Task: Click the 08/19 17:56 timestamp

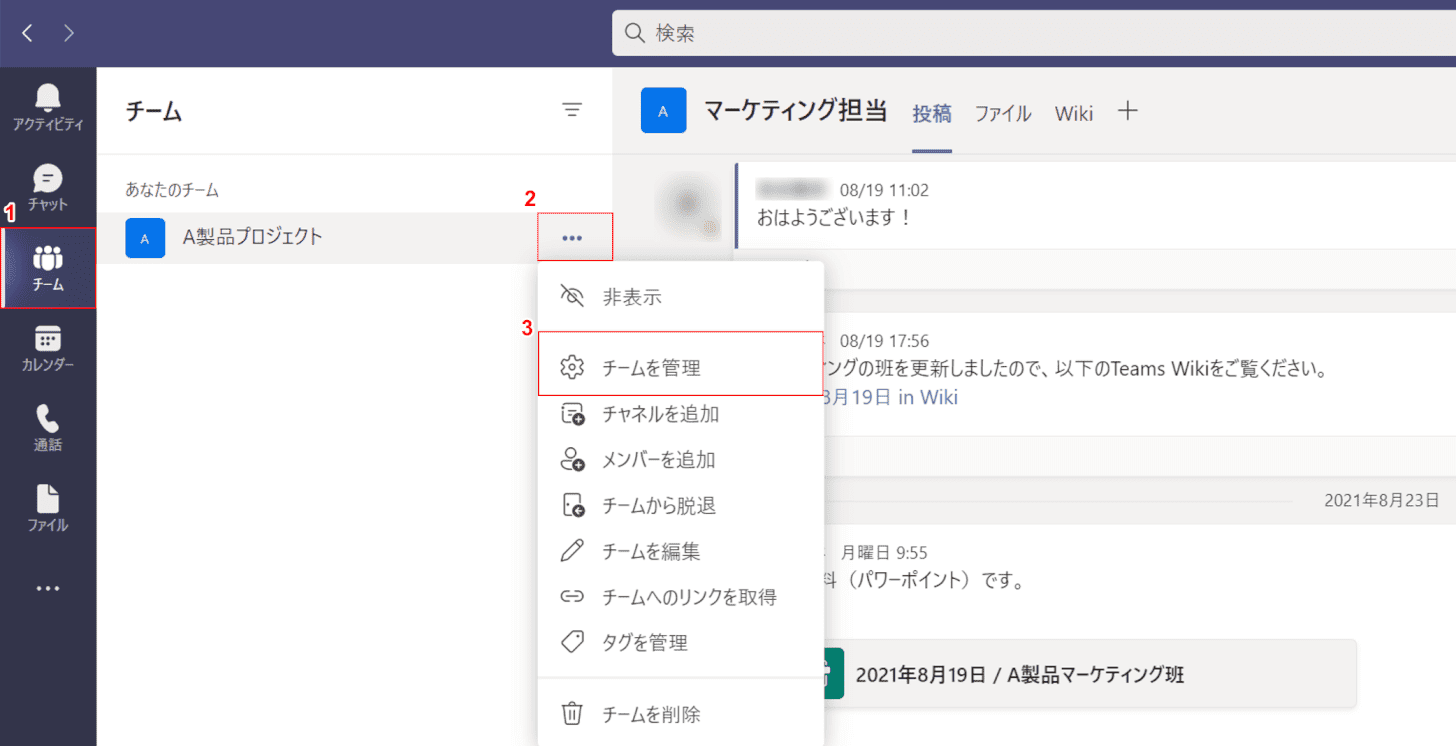Action: pos(884,341)
